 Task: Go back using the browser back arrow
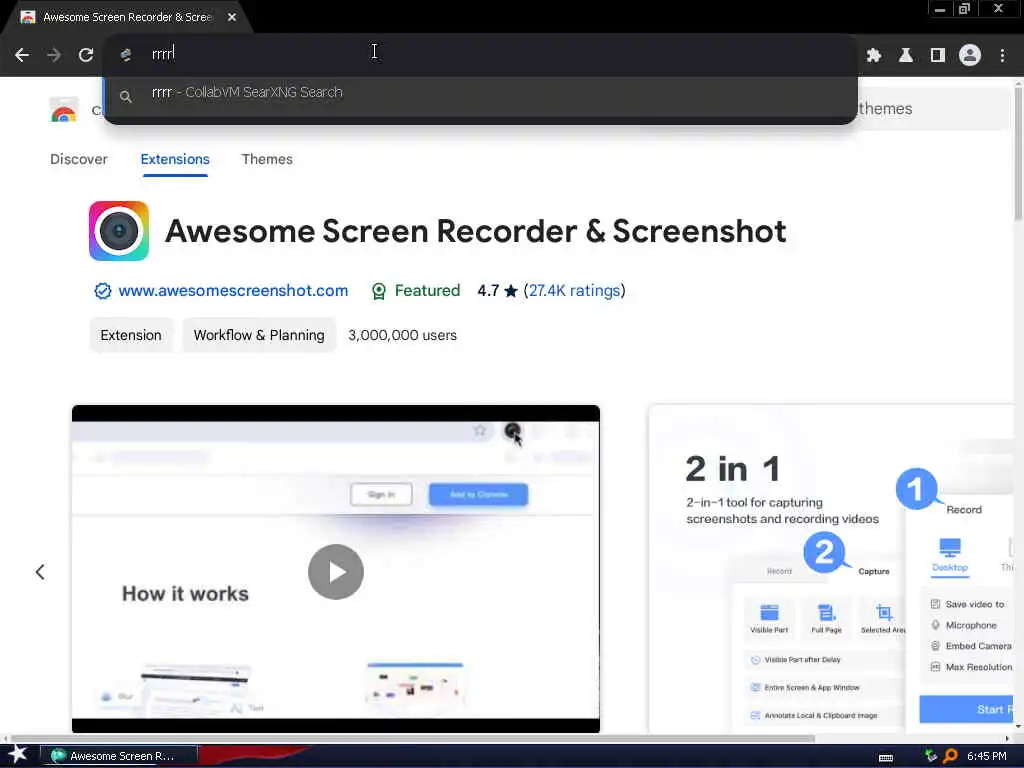pyautogui.click(x=22, y=55)
